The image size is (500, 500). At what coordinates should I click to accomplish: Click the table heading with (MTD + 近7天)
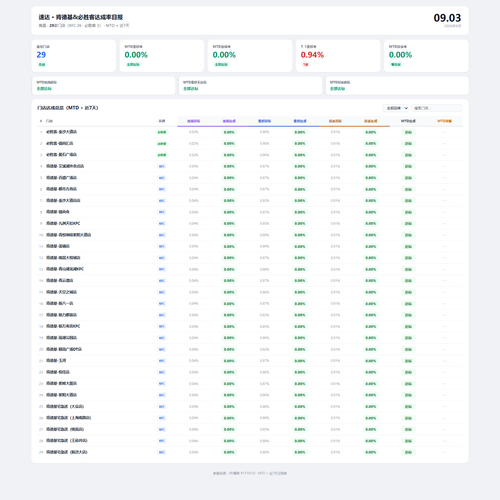pyautogui.click(x=68, y=108)
